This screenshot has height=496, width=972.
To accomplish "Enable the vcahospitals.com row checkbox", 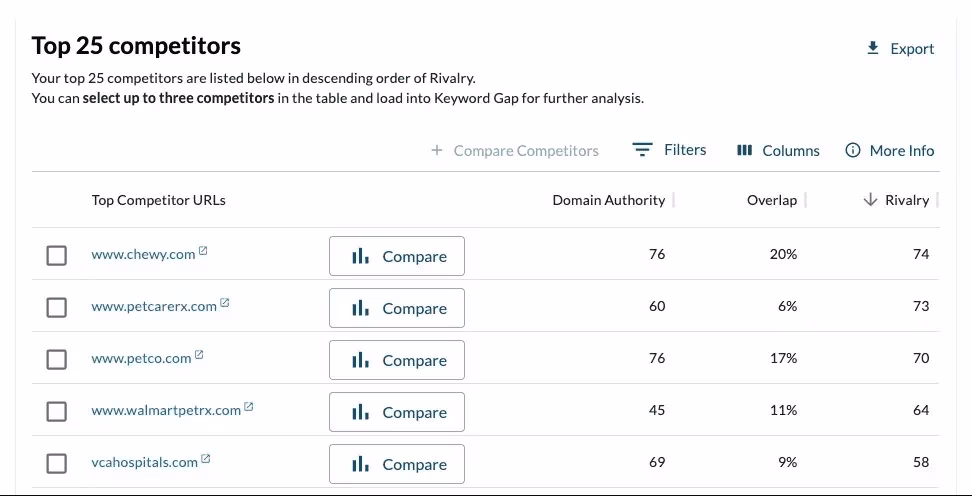I will click(57, 463).
